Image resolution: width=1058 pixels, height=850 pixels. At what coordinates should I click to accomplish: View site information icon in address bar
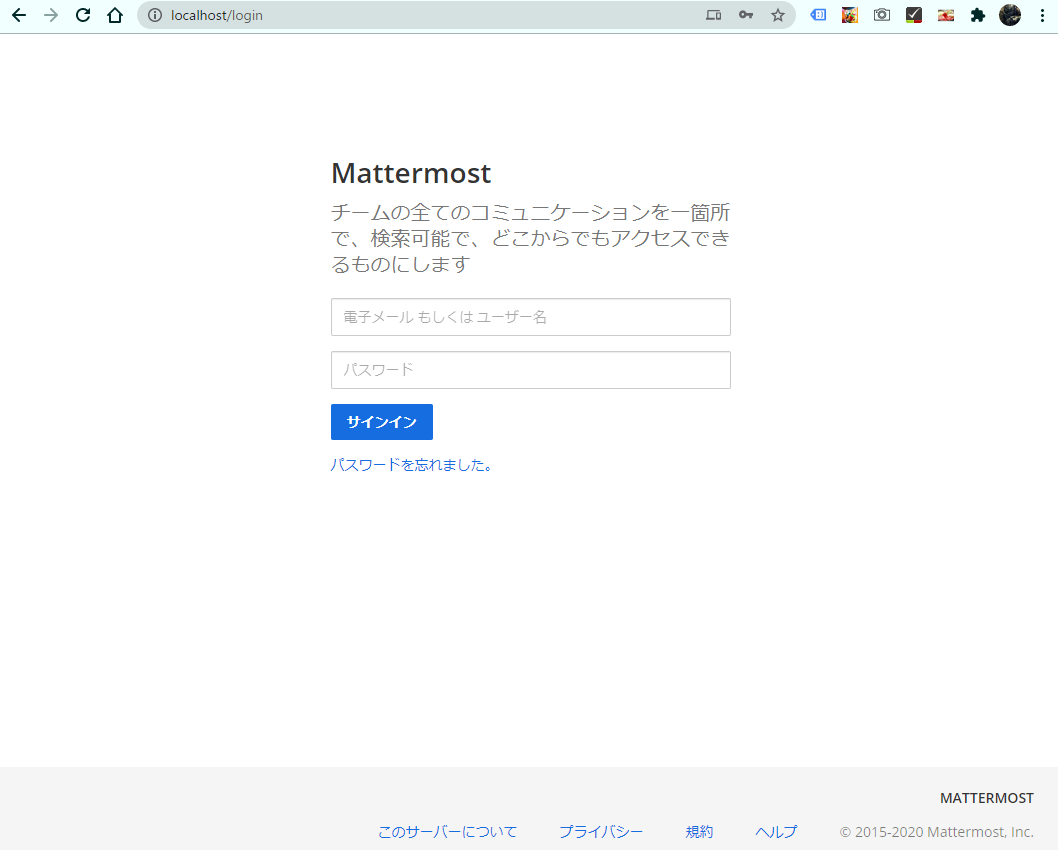[155, 15]
